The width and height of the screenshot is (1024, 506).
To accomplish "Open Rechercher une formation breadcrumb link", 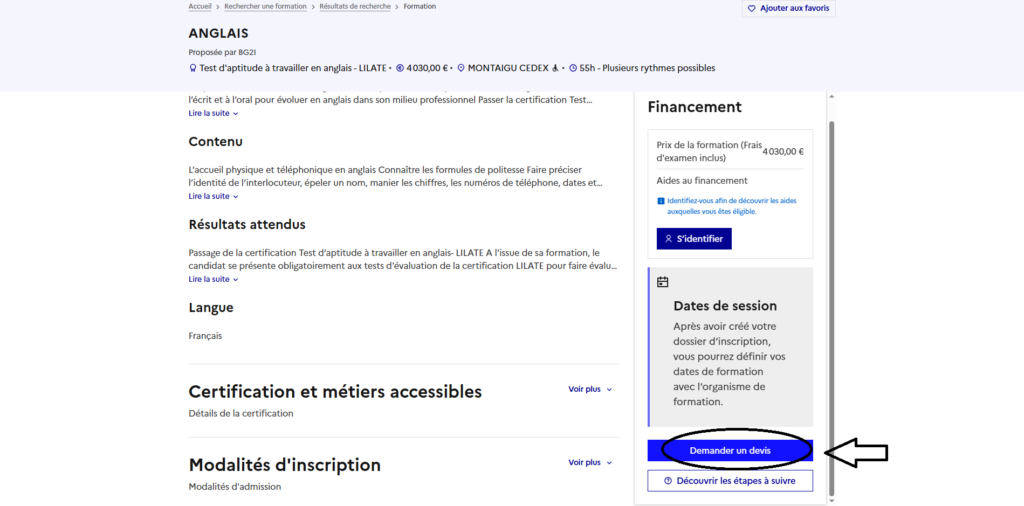I will point(266,6).
